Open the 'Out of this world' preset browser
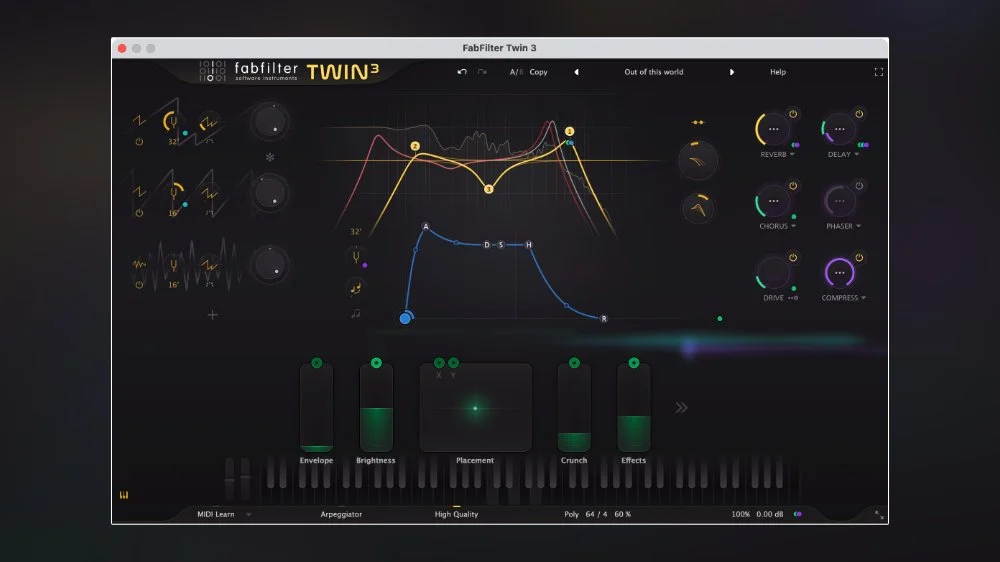 tap(653, 72)
